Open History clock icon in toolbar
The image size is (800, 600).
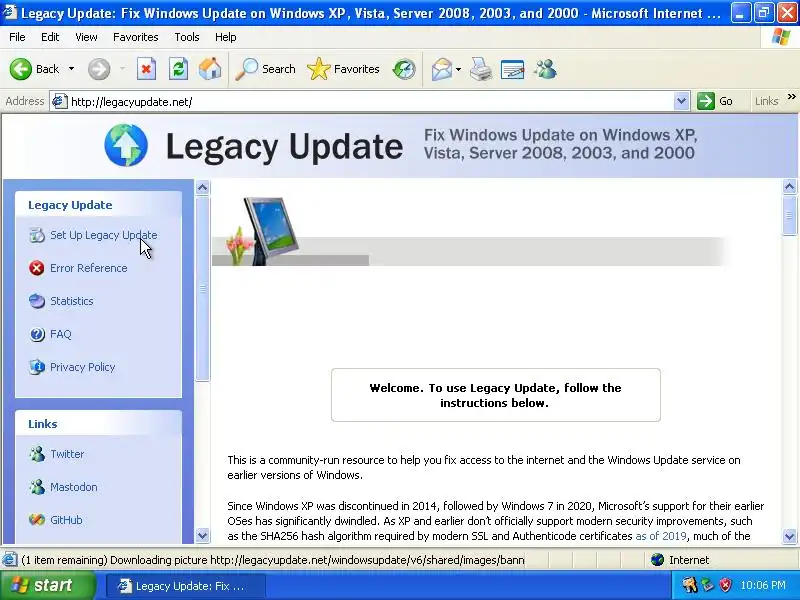click(404, 69)
